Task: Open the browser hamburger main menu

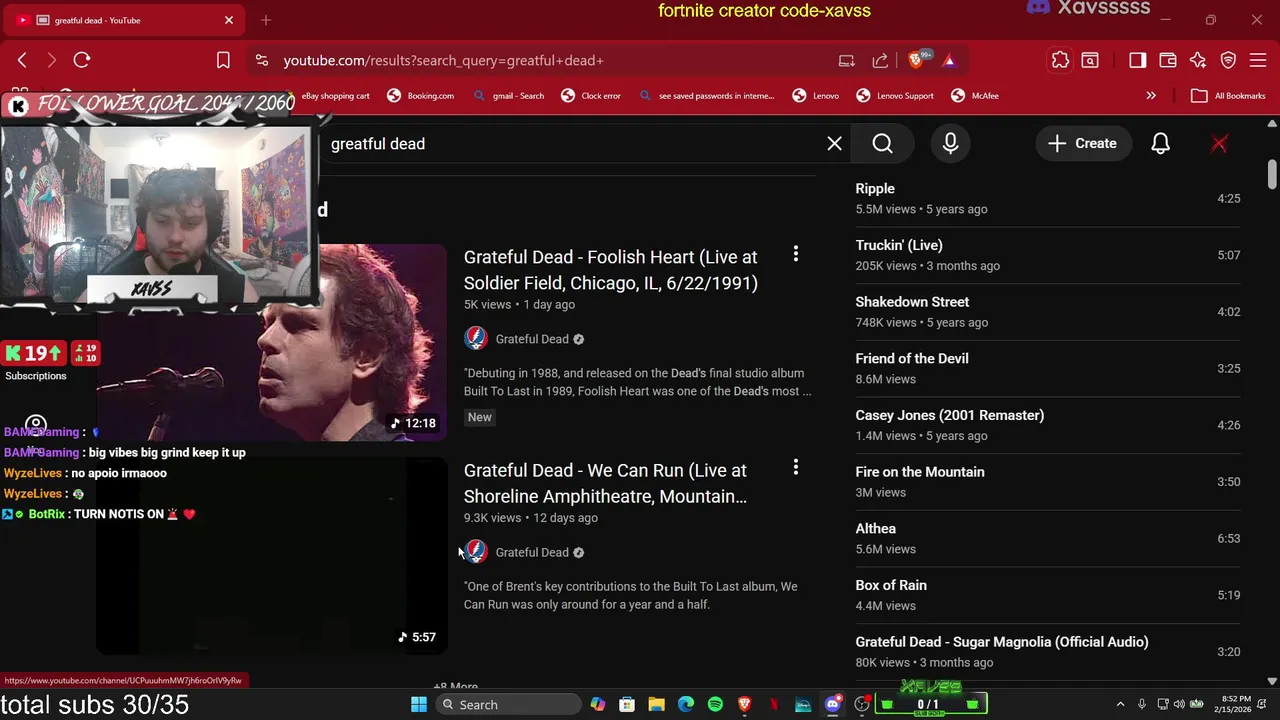Action: coord(1258,60)
